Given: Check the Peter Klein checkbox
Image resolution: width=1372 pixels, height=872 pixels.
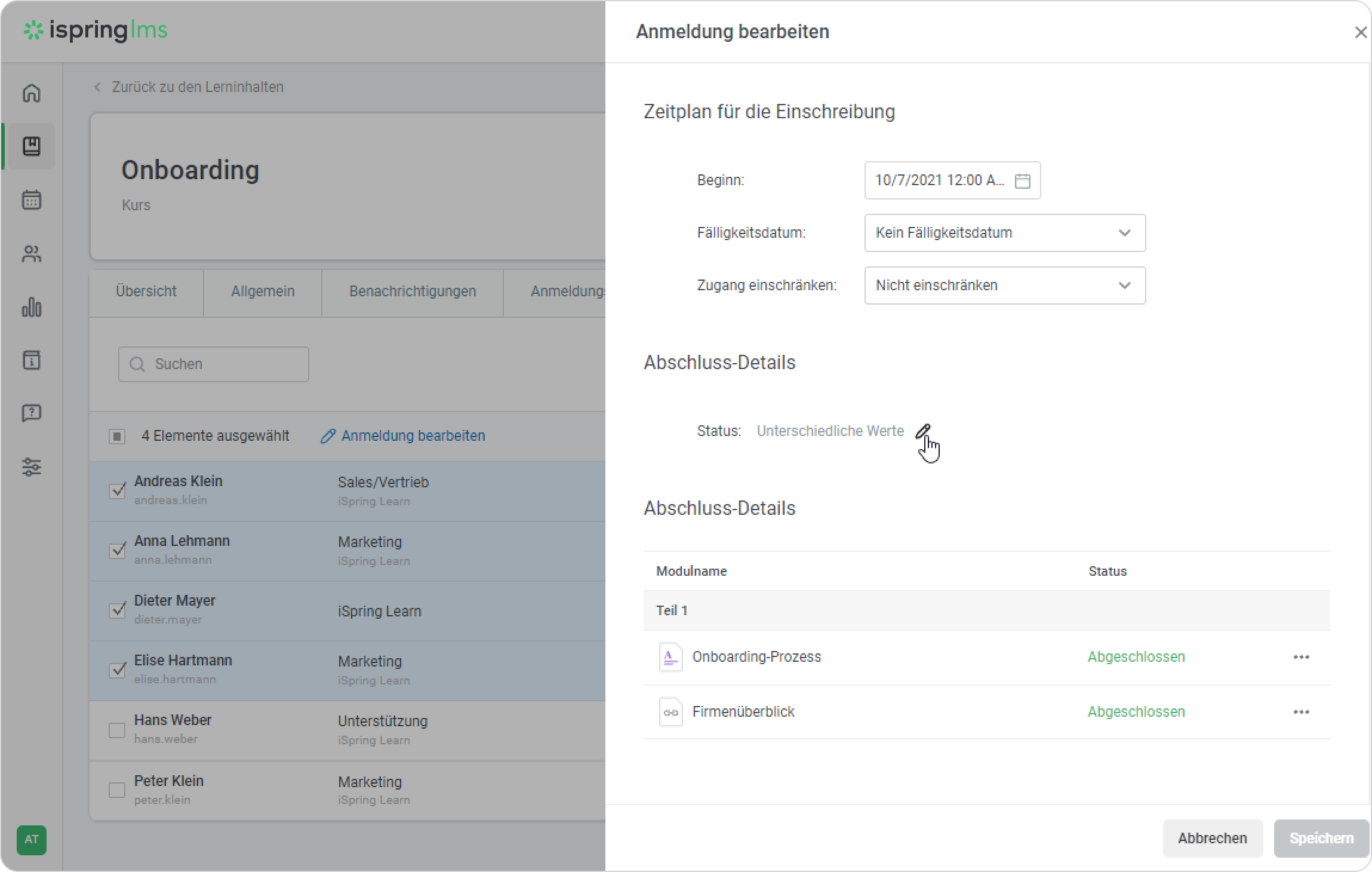Looking at the screenshot, I should pyautogui.click(x=117, y=790).
